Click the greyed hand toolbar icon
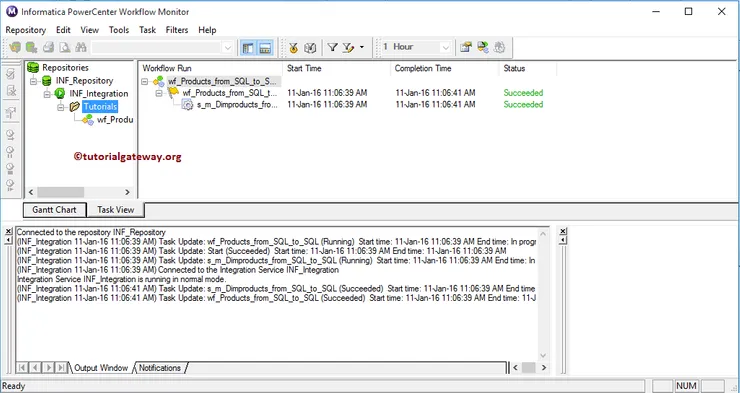The height and width of the screenshot is (393, 740). [499, 47]
